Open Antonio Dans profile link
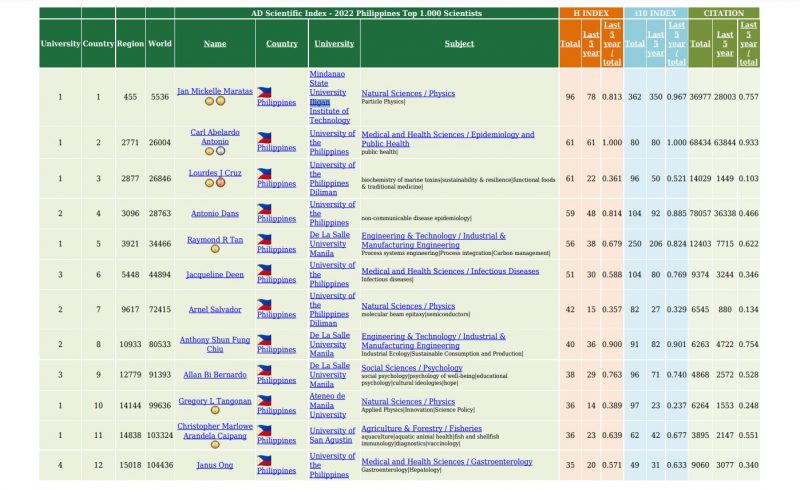 click(215, 214)
